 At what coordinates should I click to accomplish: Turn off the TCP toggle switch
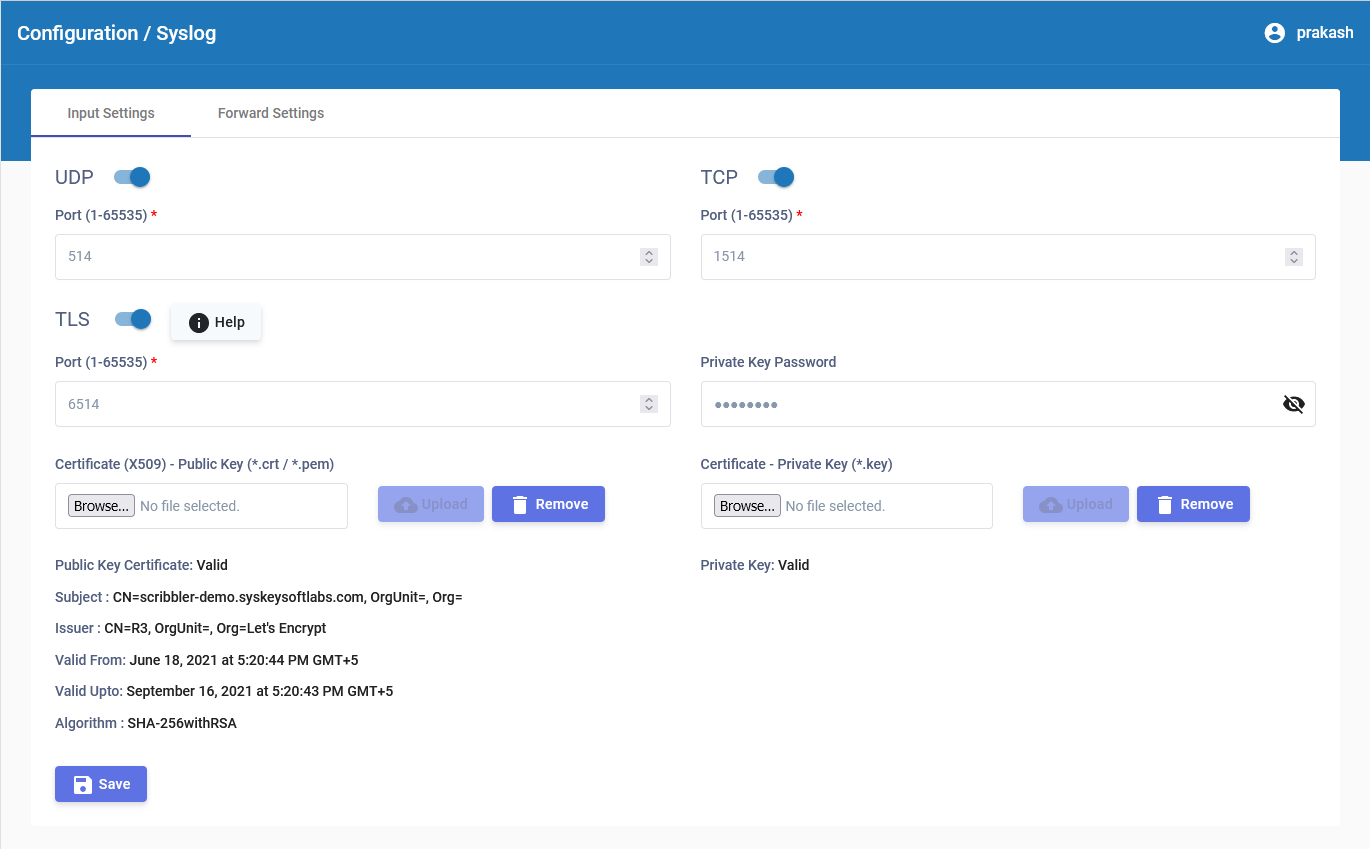(776, 177)
